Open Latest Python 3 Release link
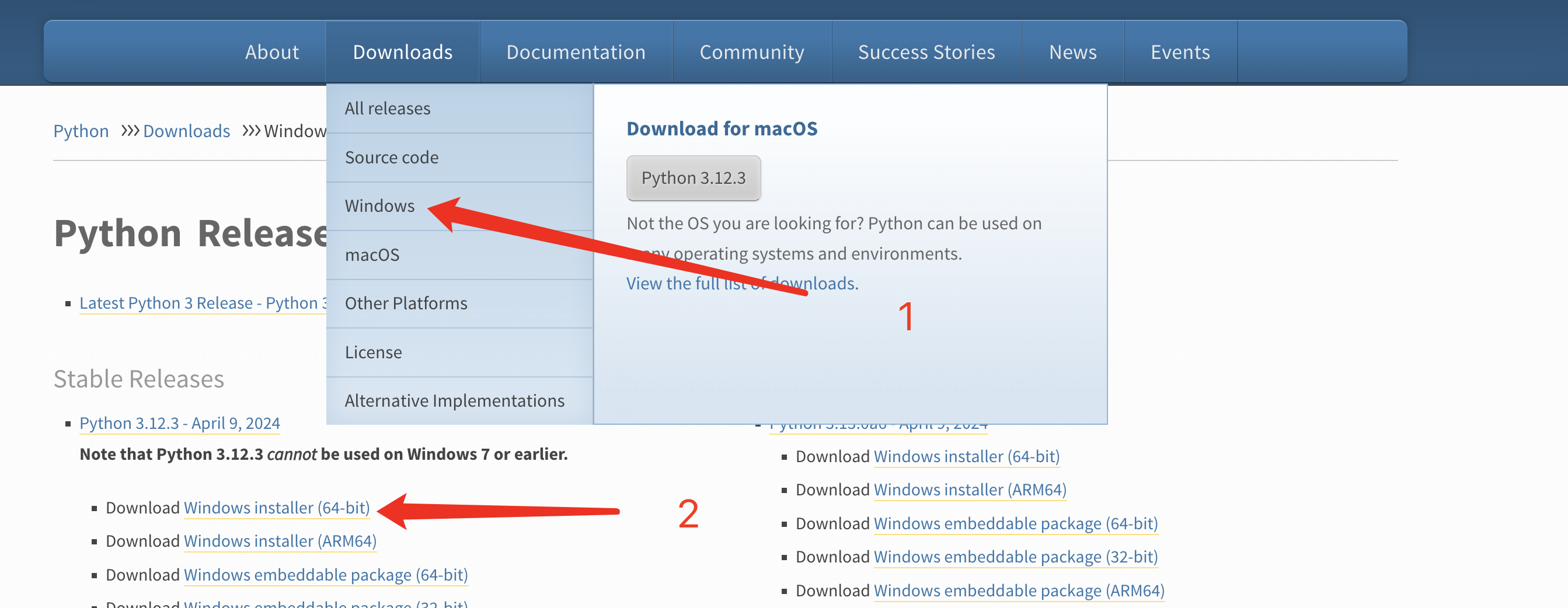Viewport: 1568px width, 608px height. pos(203,303)
